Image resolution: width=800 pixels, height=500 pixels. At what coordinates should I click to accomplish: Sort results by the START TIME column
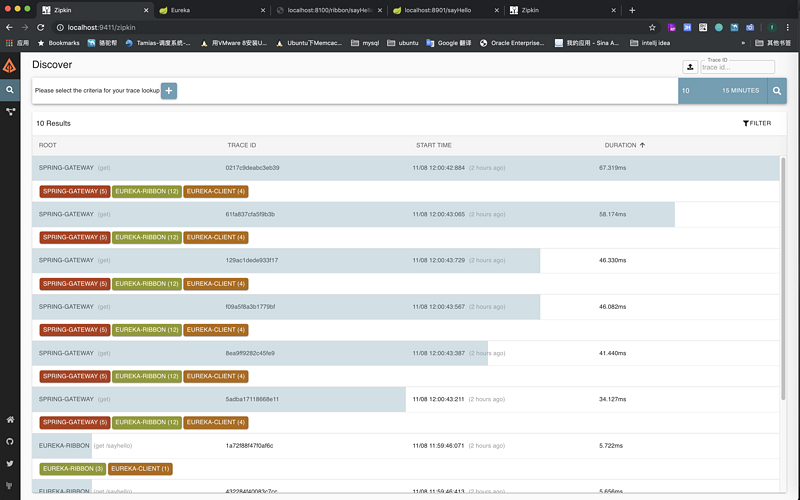(x=434, y=145)
